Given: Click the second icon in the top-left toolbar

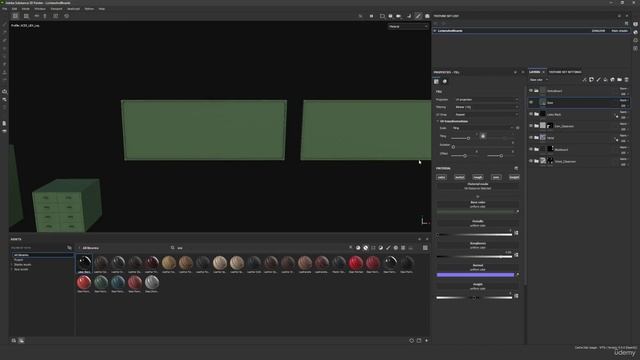Looking at the screenshot, I should pyautogui.click(x=26, y=16).
